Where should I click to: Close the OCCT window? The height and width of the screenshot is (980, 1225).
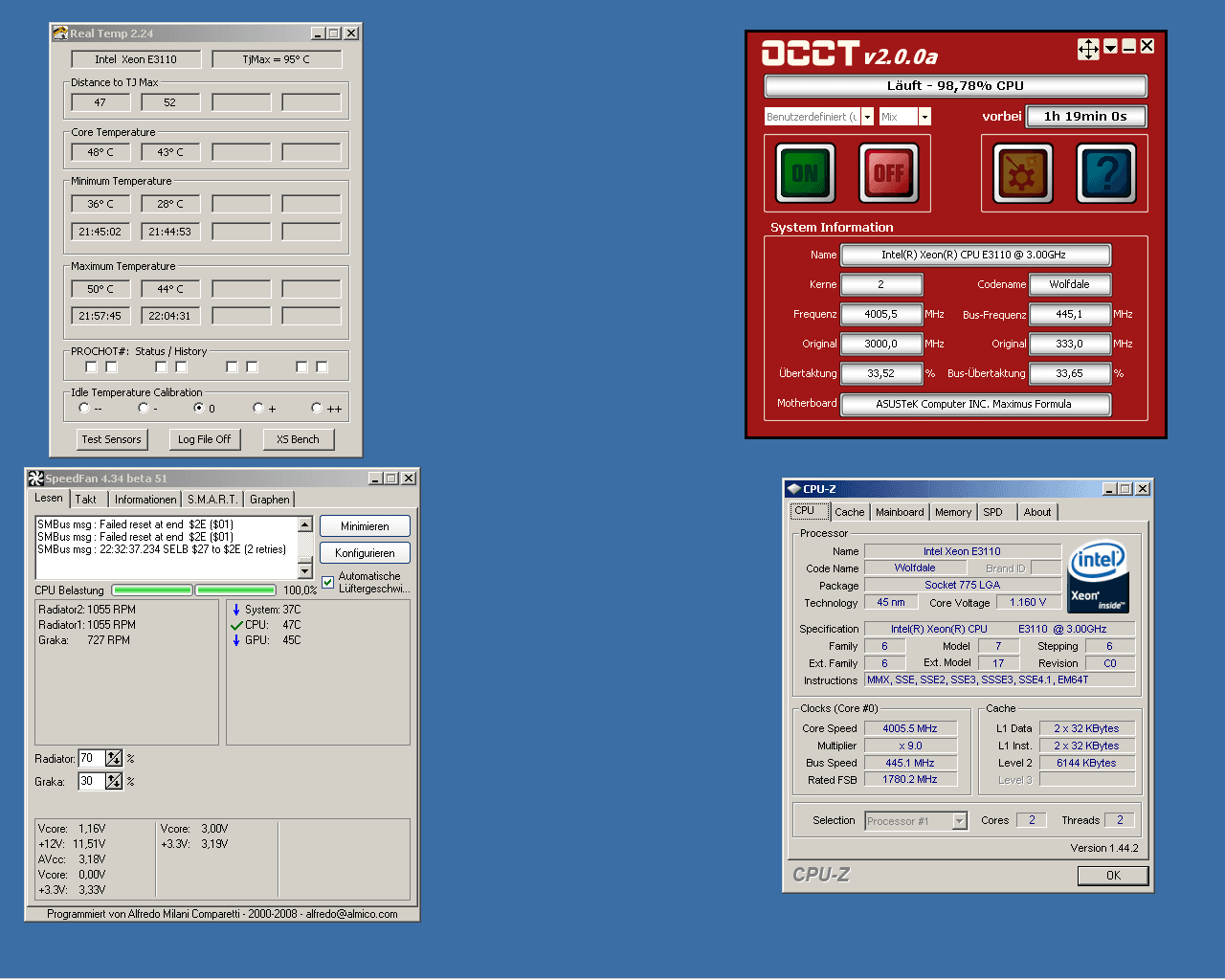(x=1147, y=46)
